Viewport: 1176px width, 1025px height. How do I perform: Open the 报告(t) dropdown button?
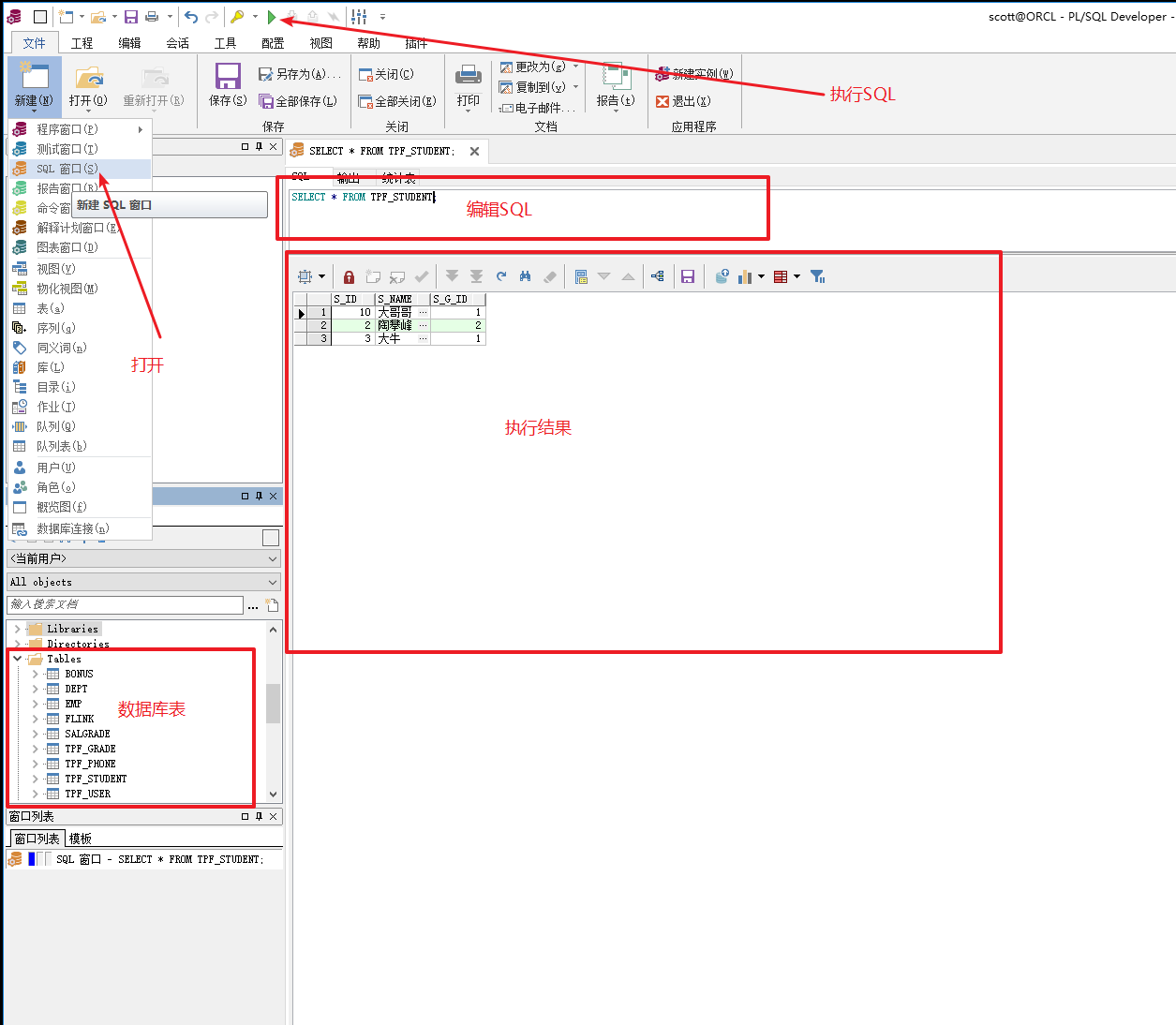[616, 87]
